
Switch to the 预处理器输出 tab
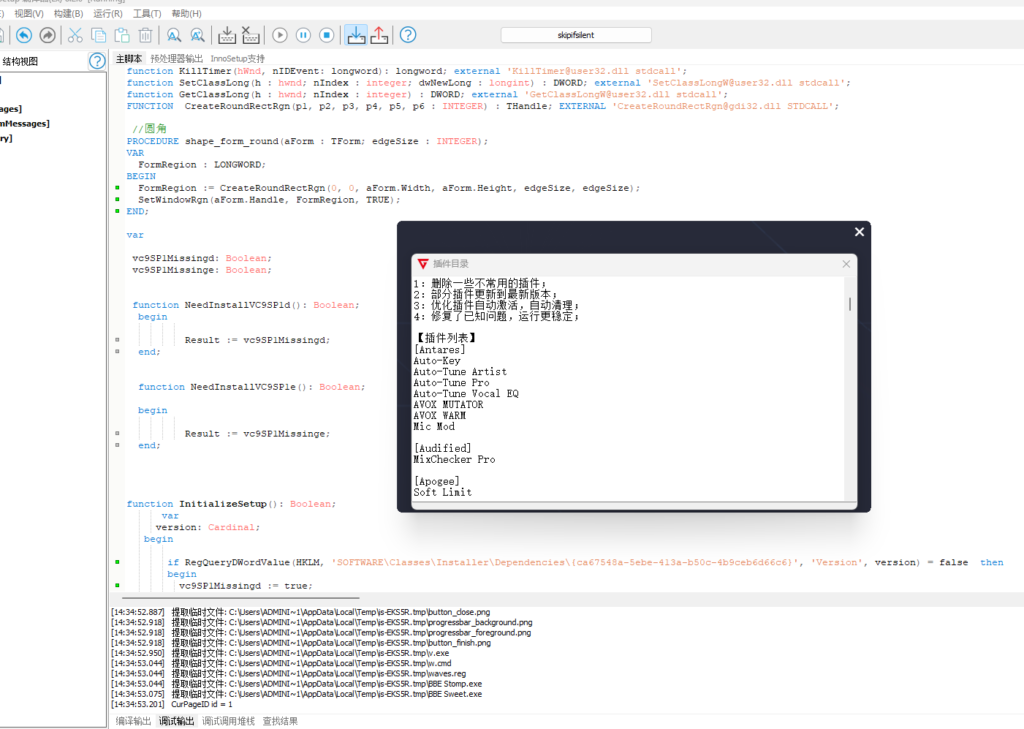177,59
